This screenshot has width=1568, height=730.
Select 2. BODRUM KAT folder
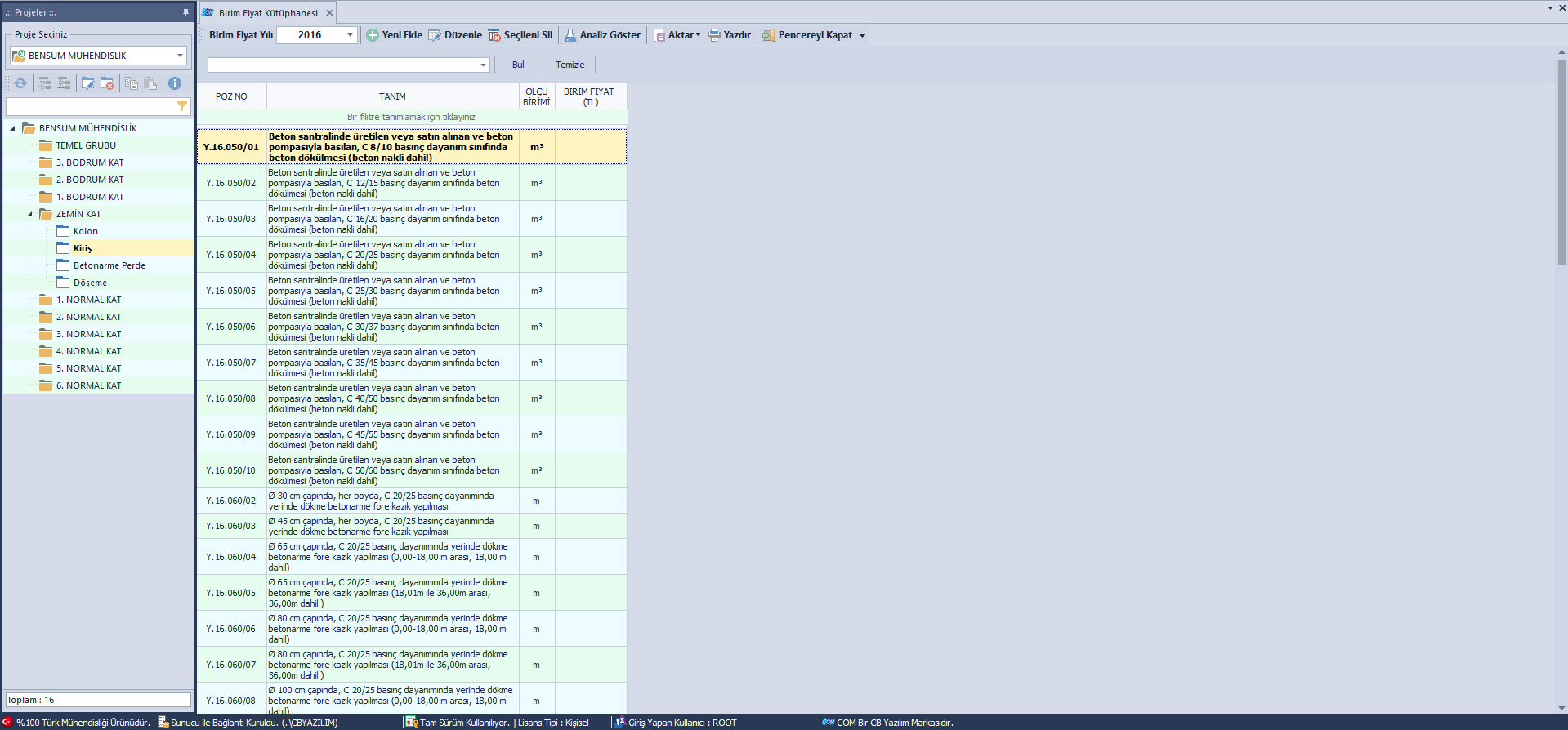(x=90, y=180)
